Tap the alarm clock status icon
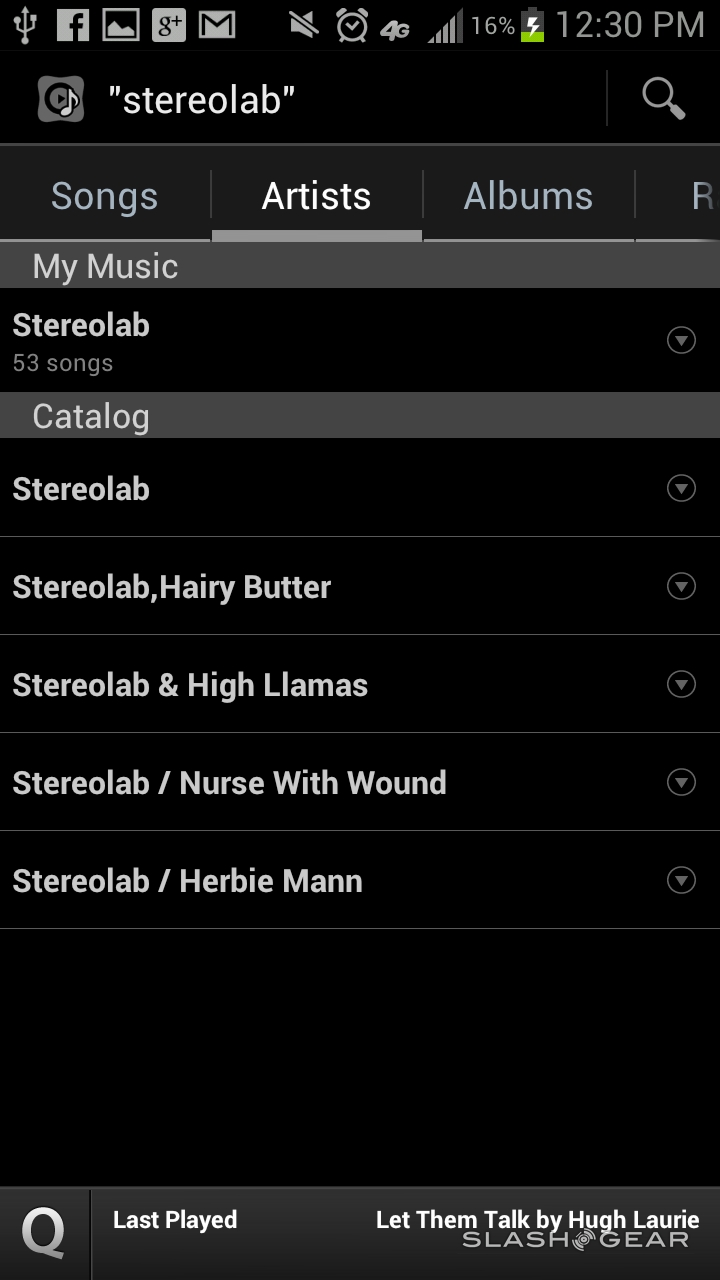Screen dimensions: 720x1280 351,24
